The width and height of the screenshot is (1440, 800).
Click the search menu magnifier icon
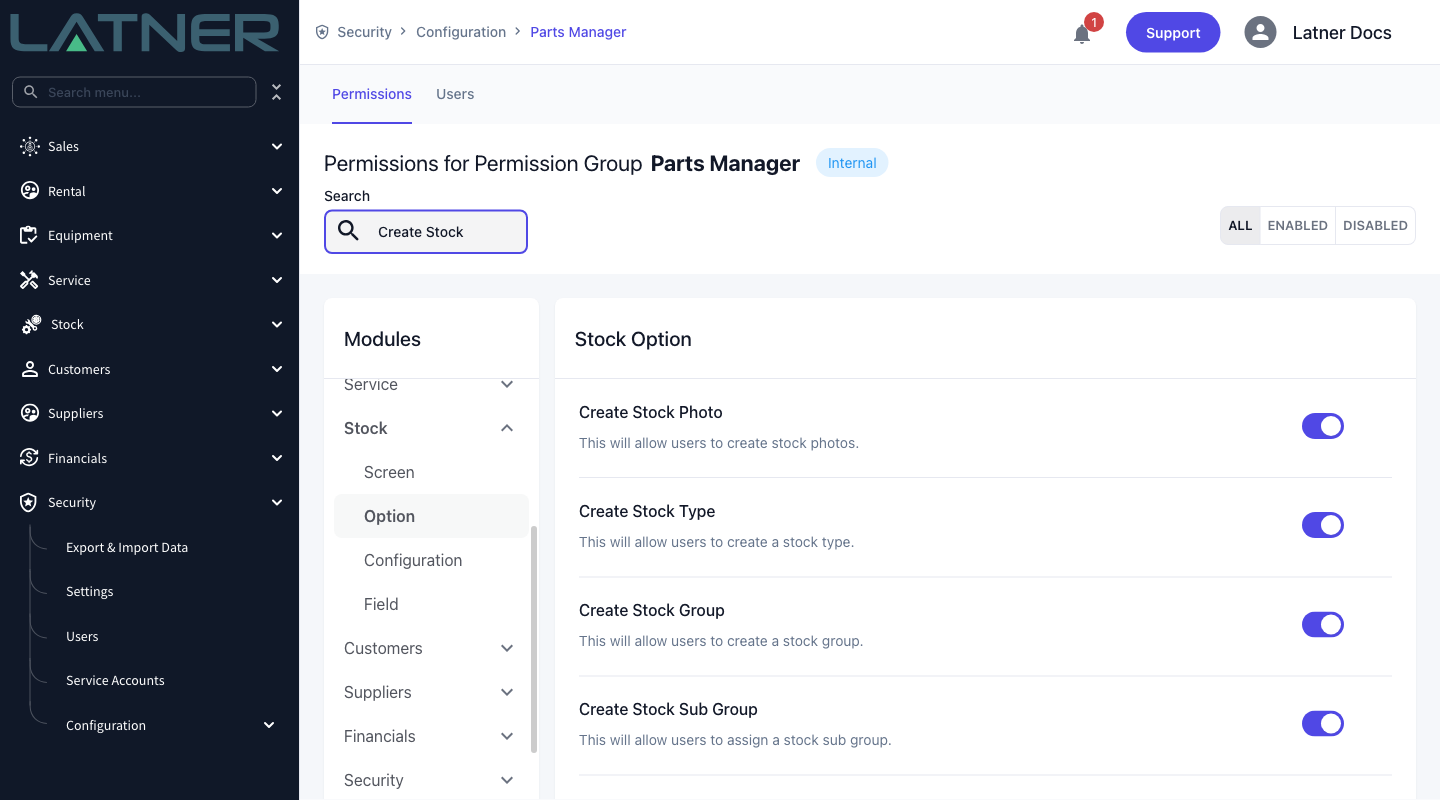point(31,92)
